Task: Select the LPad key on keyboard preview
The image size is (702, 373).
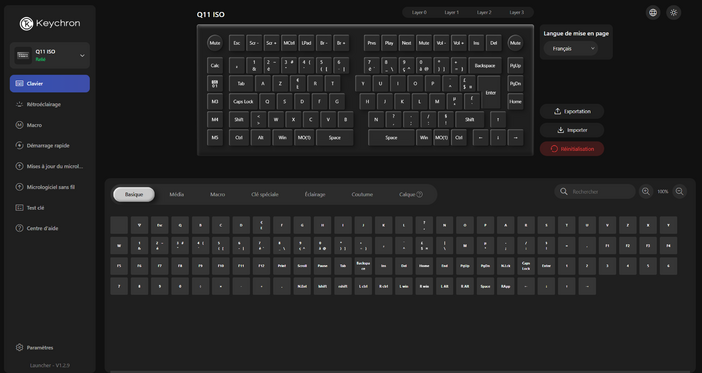Action: click(306, 43)
